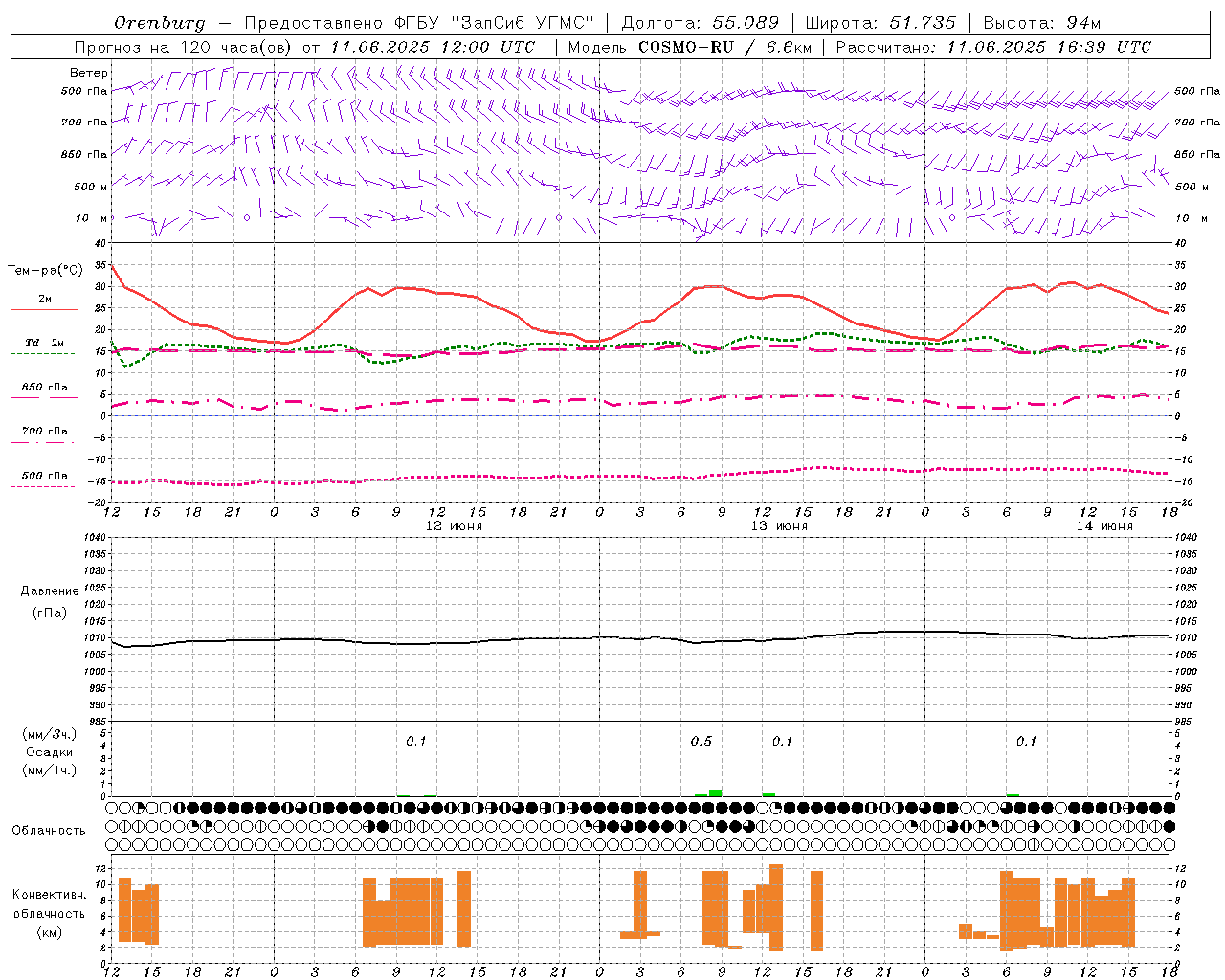Select the 'Долгота: 55.089' longitude value

[701, 23]
